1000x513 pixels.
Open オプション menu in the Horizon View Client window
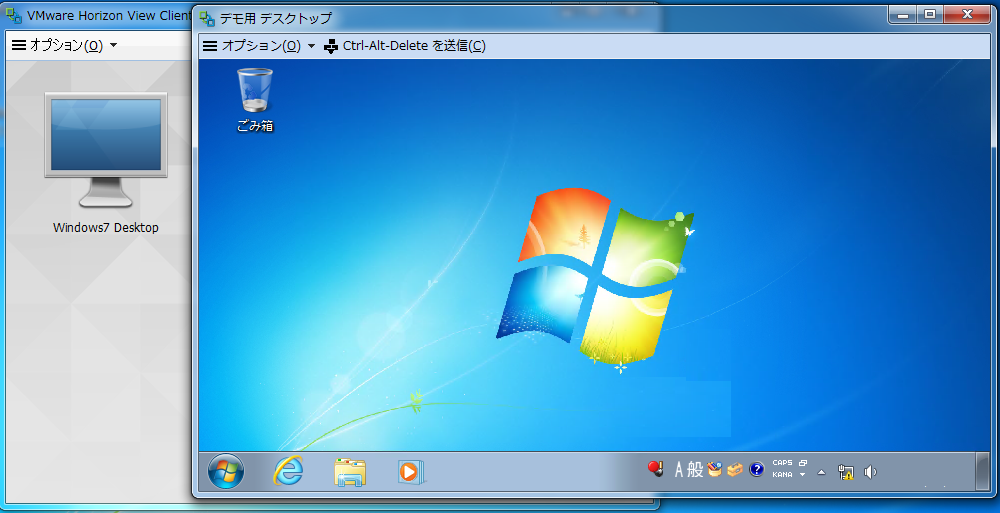coord(65,45)
